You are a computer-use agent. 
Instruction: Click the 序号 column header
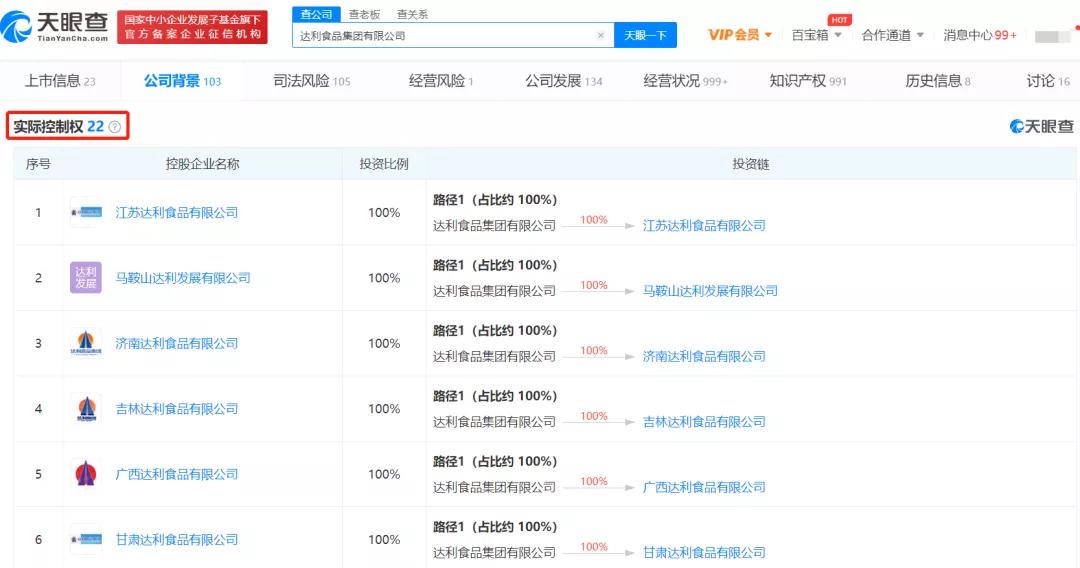[x=38, y=164]
